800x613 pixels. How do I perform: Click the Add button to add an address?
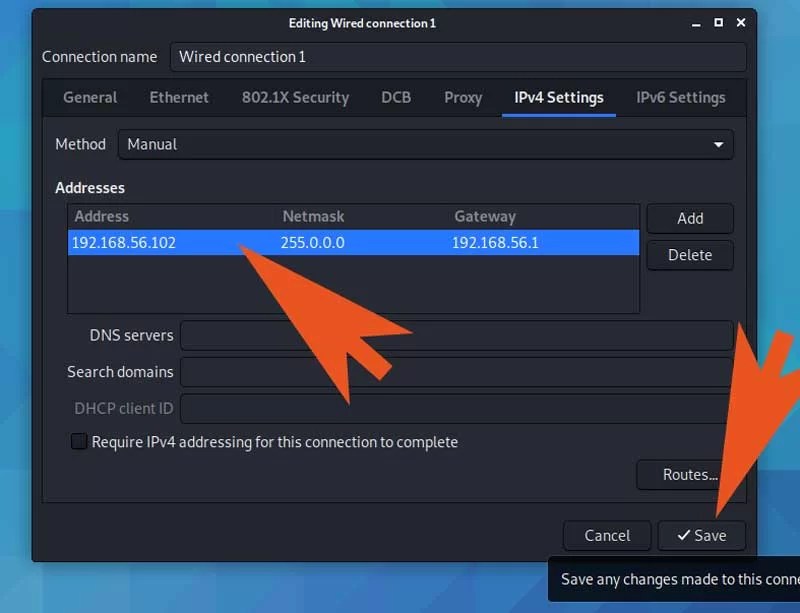point(690,218)
